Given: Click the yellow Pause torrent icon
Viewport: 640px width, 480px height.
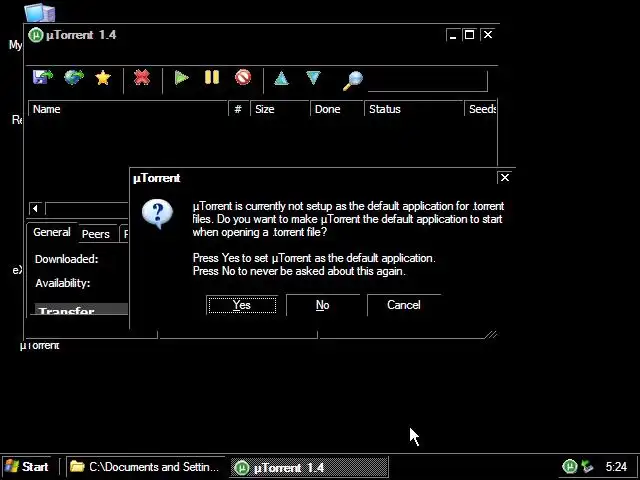Looking at the screenshot, I should [212, 77].
